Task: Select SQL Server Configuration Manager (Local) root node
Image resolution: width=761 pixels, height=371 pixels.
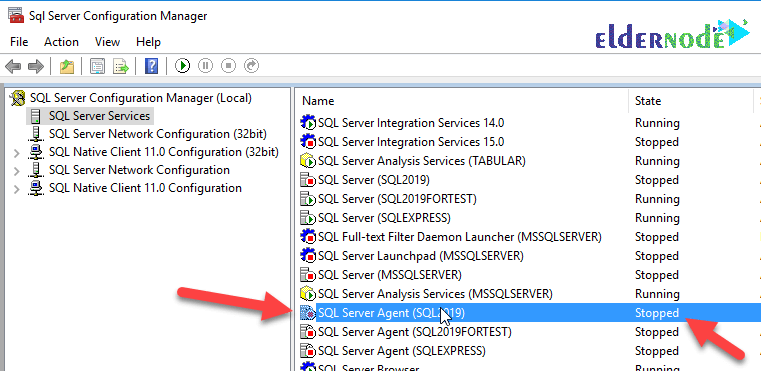Action: [141, 98]
